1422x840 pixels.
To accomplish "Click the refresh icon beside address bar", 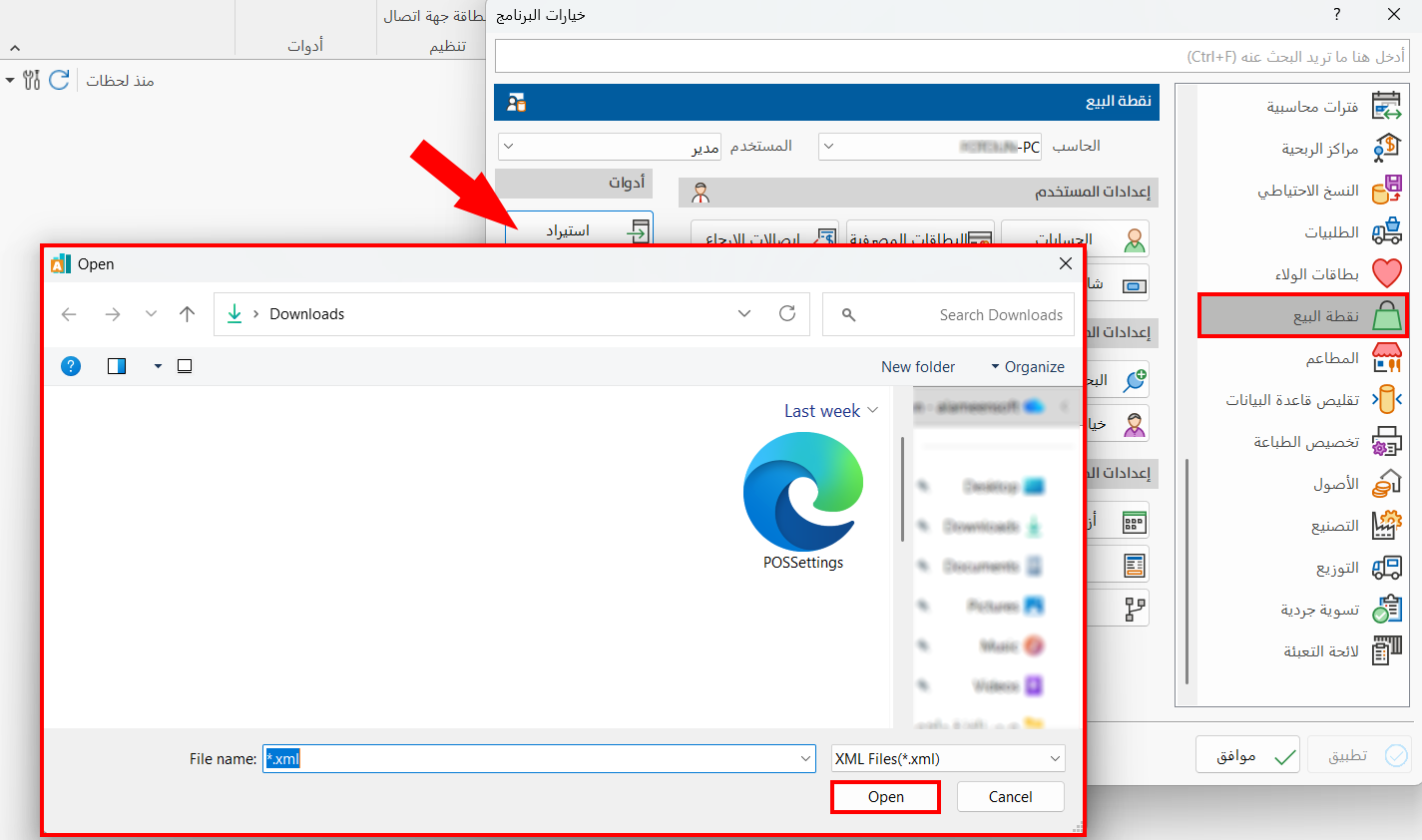I will pyautogui.click(x=787, y=314).
